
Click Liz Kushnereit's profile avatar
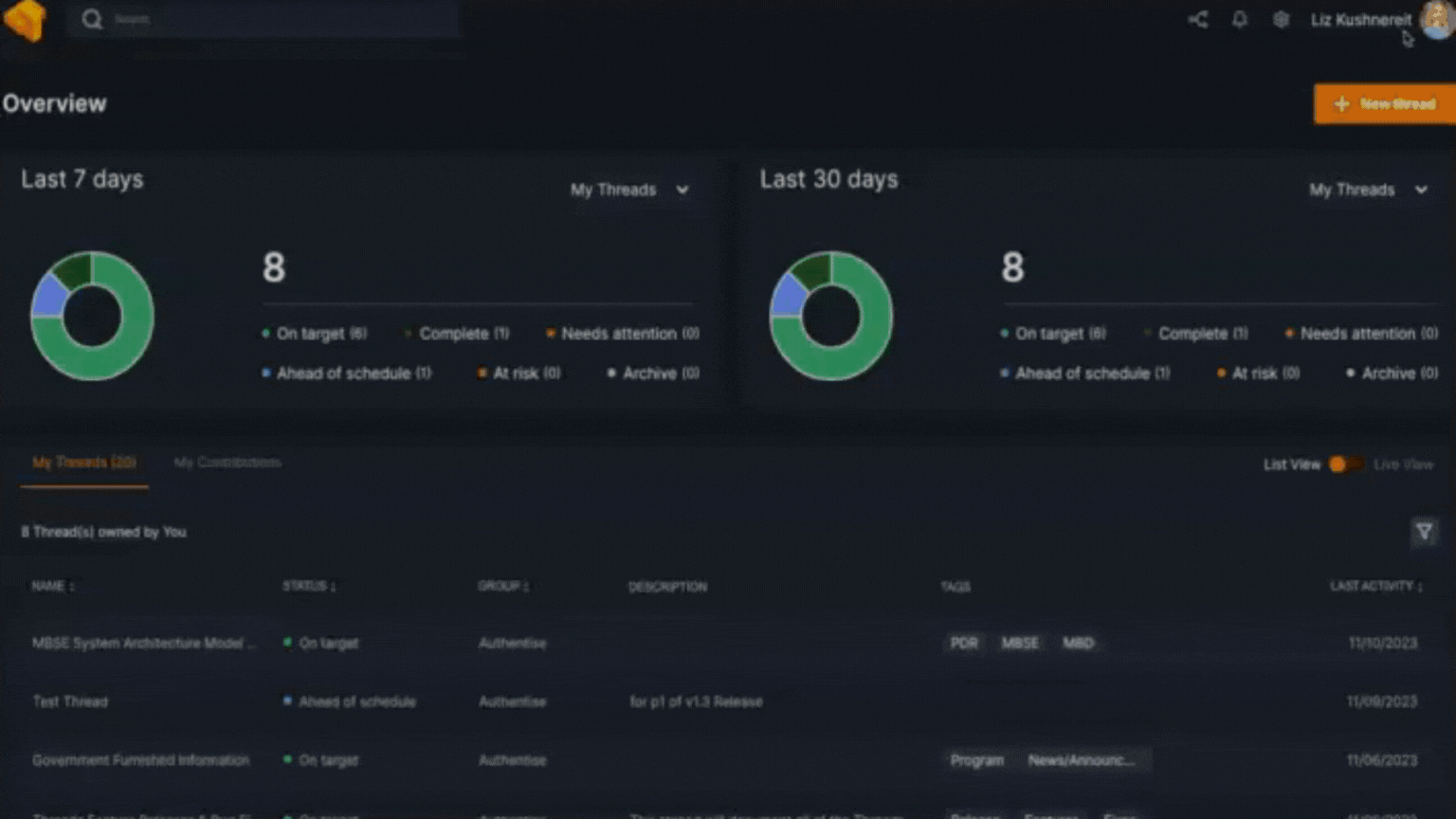pyautogui.click(x=1437, y=20)
